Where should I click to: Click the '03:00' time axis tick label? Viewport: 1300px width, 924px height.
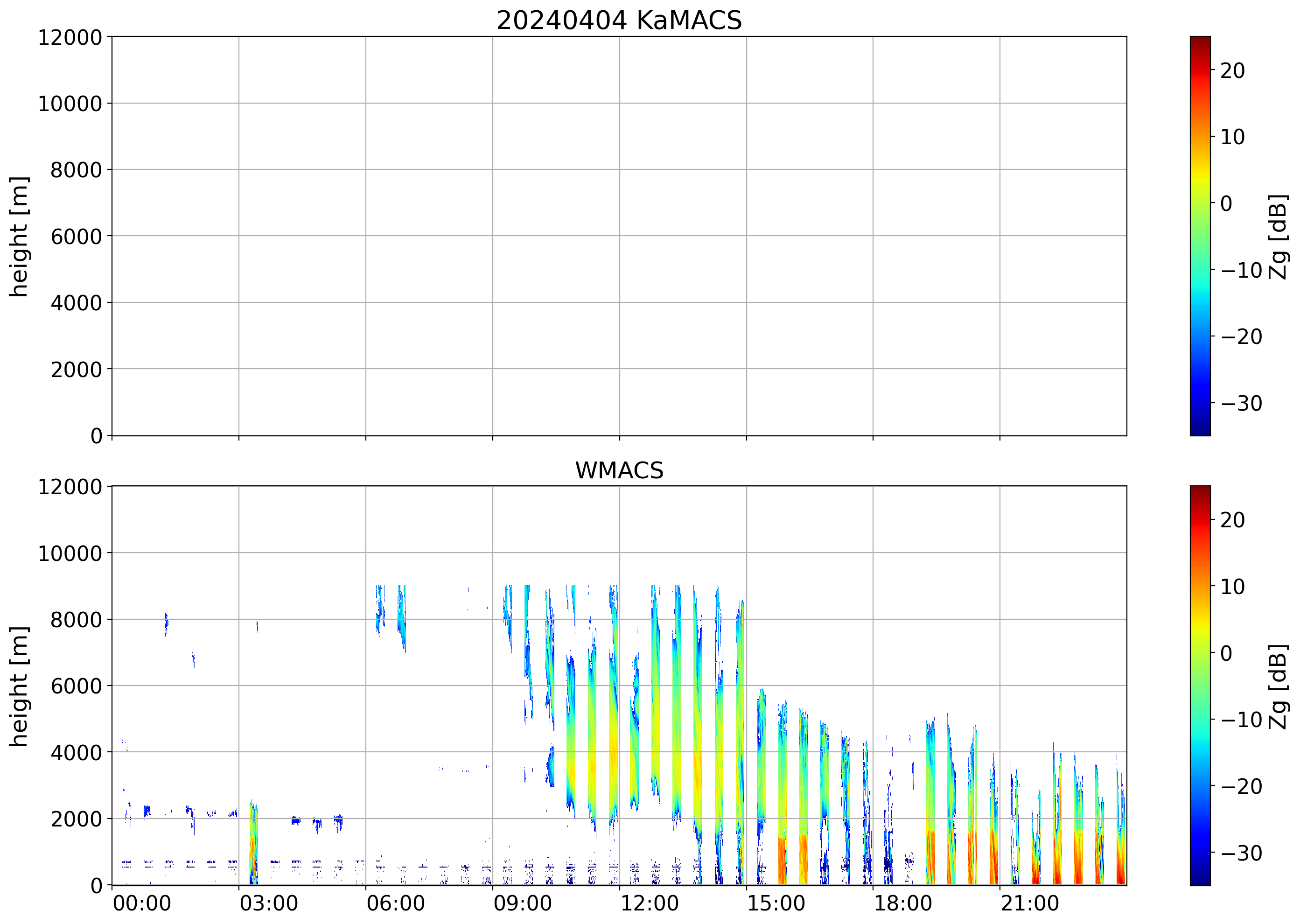click(268, 903)
